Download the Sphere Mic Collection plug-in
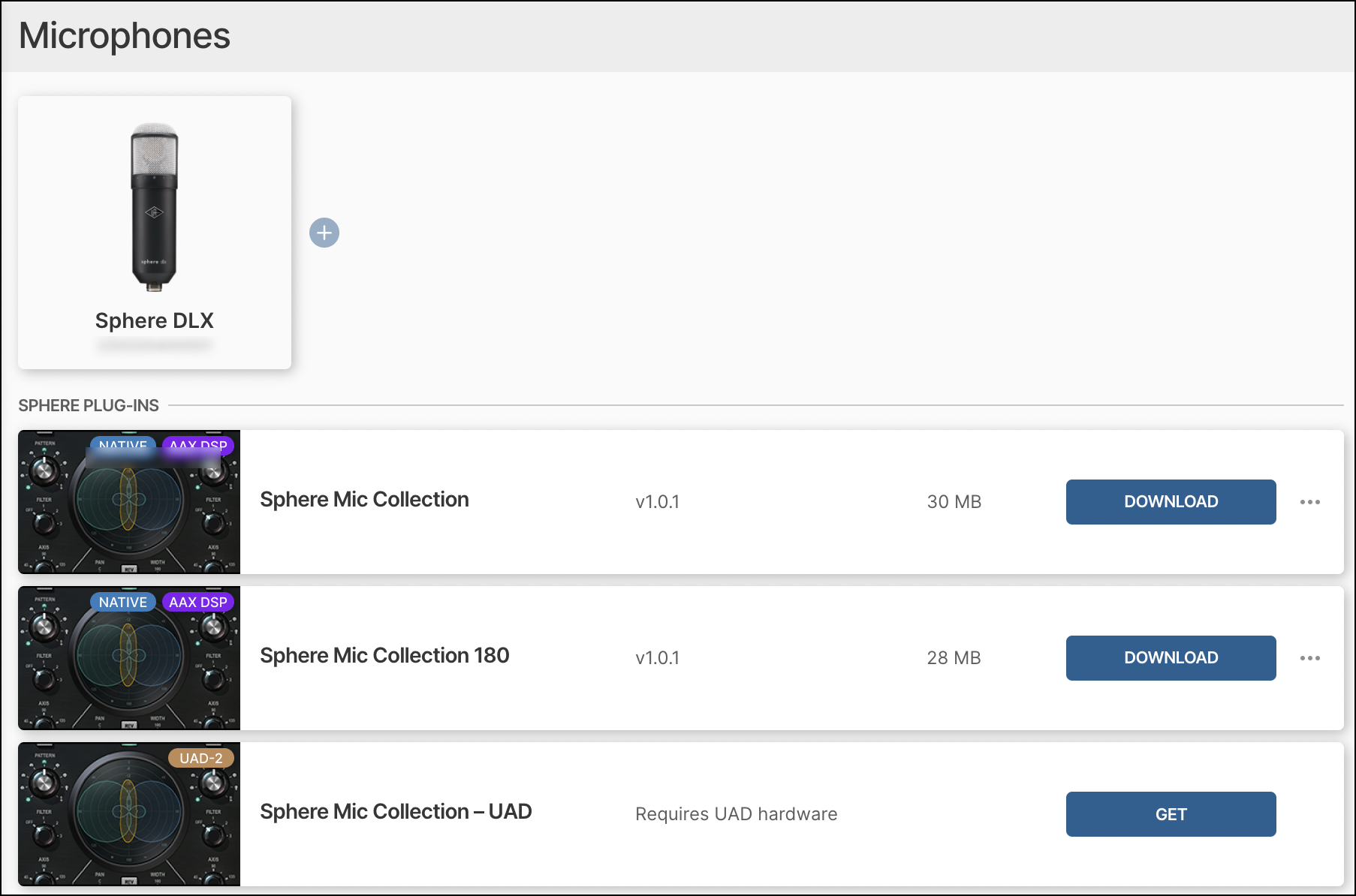This screenshot has height=896, width=1356. [x=1170, y=502]
